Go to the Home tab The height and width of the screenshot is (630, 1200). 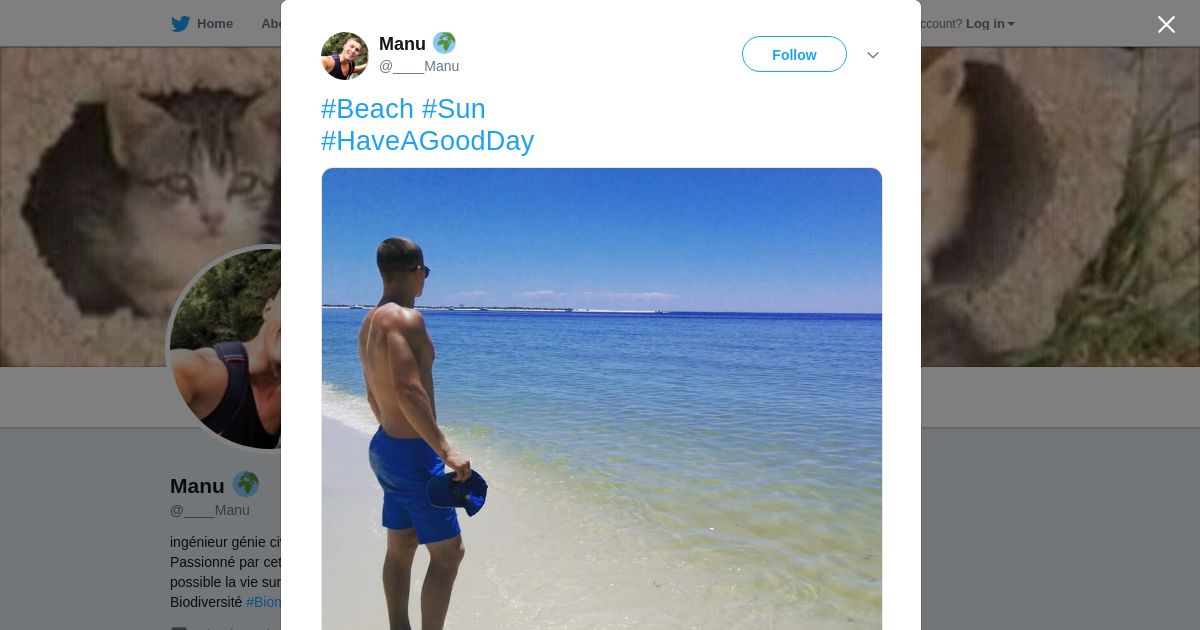(x=214, y=24)
